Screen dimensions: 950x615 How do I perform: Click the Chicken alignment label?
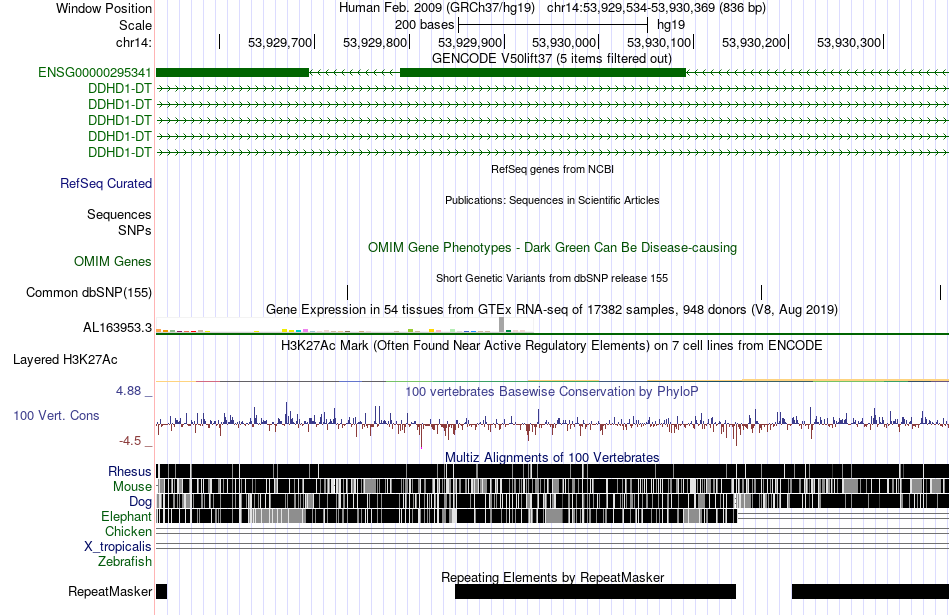coord(128,531)
